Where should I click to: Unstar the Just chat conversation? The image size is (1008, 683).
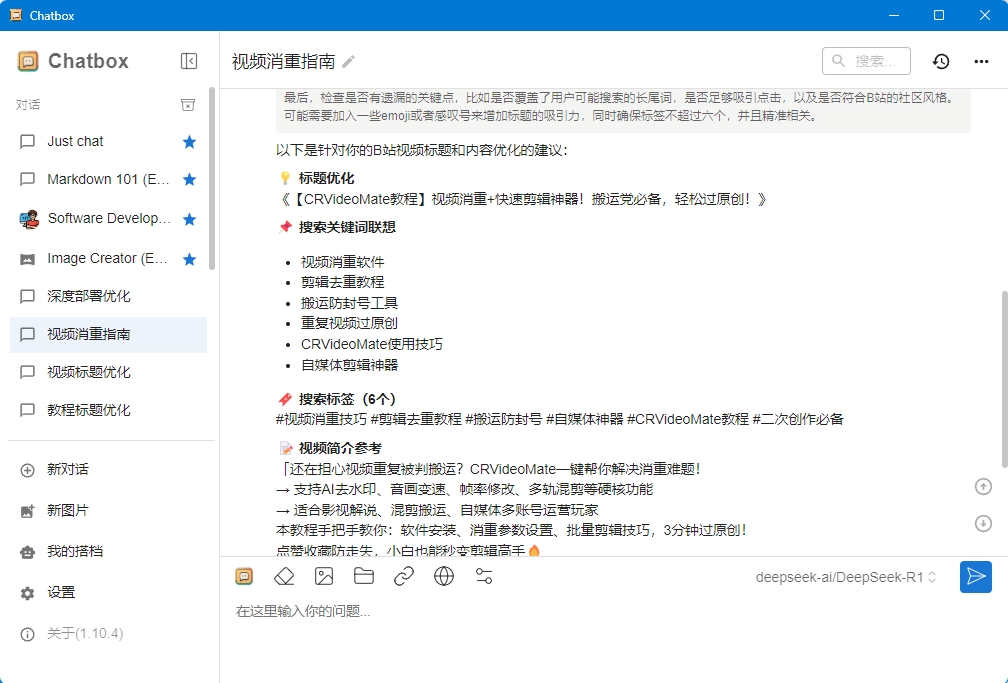(x=189, y=141)
